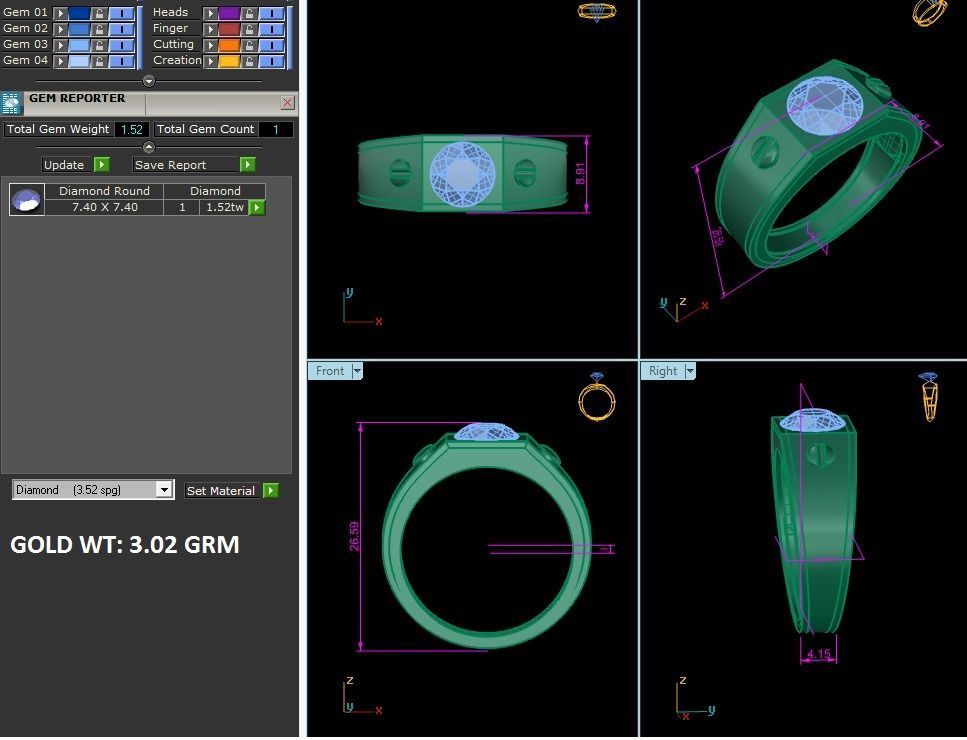967x740 pixels.
Task: Click the lock icon for Gem 04 layer
Action: 99,61
